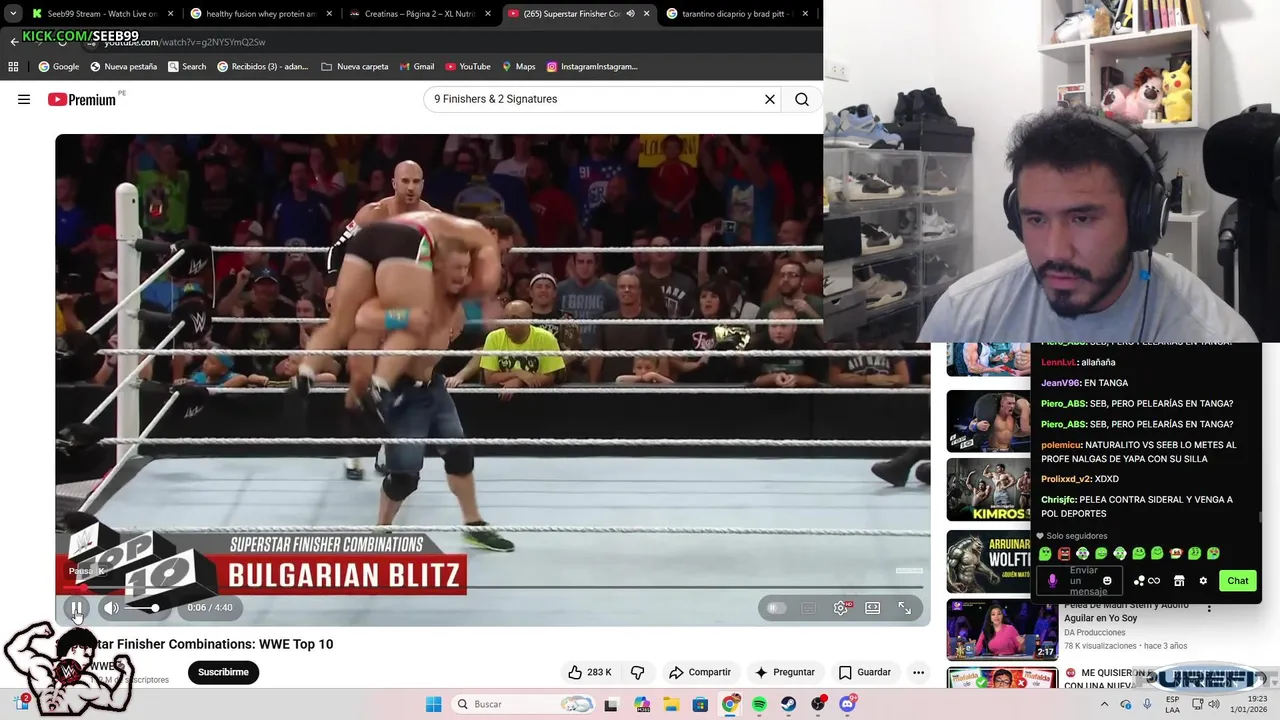
Task: Open Spotify from the taskbar
Action: point(759,704)
